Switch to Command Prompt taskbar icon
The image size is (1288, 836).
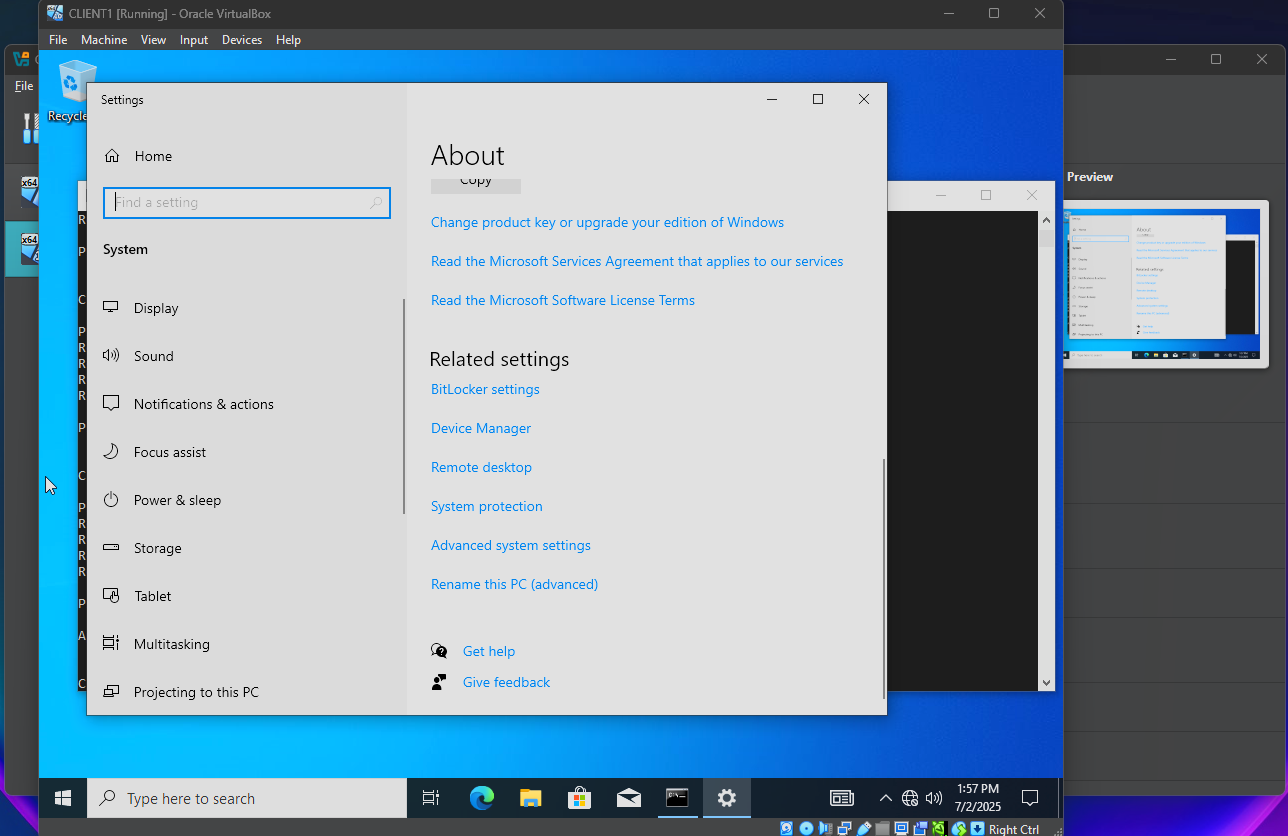(x=678, y=798)
